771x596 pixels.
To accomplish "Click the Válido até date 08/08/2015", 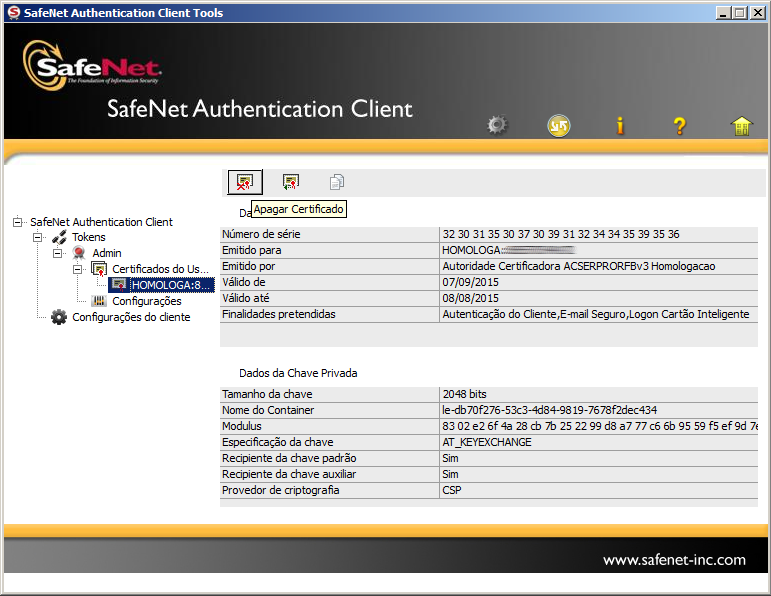I will (x=470, y=298).
